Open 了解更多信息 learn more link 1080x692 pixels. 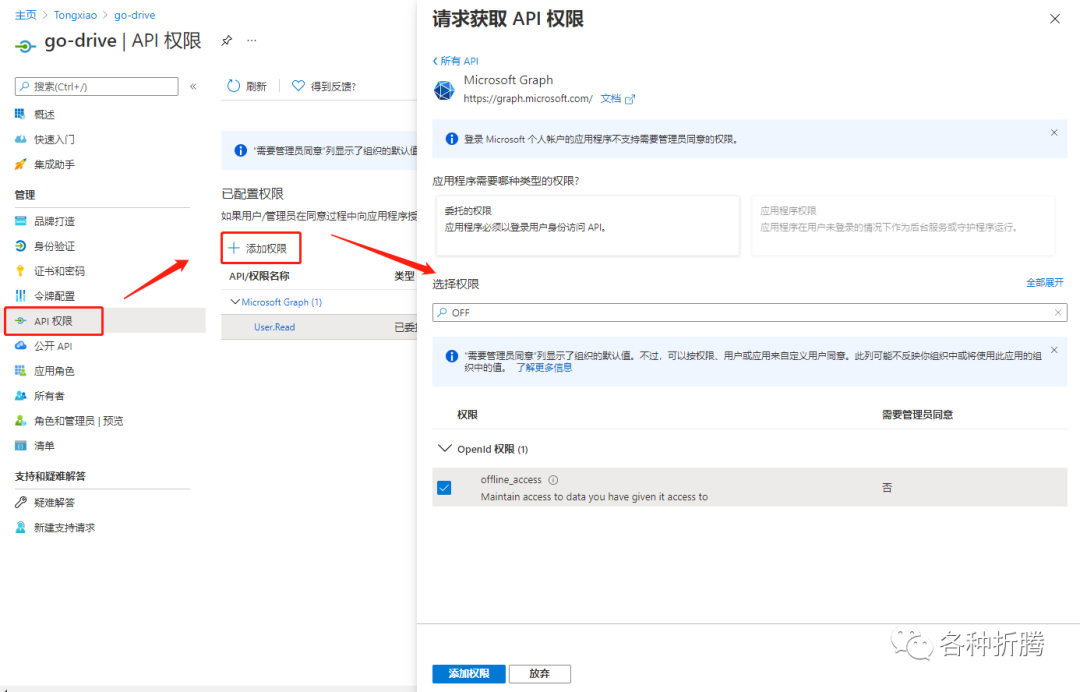point(544,368)
